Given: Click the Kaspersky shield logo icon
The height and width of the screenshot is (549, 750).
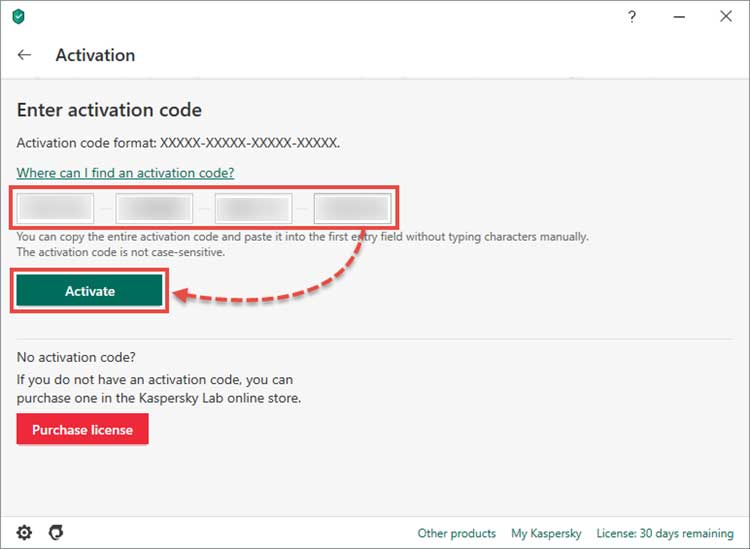Looking at the screenshot, I should [x=18, y=17].
